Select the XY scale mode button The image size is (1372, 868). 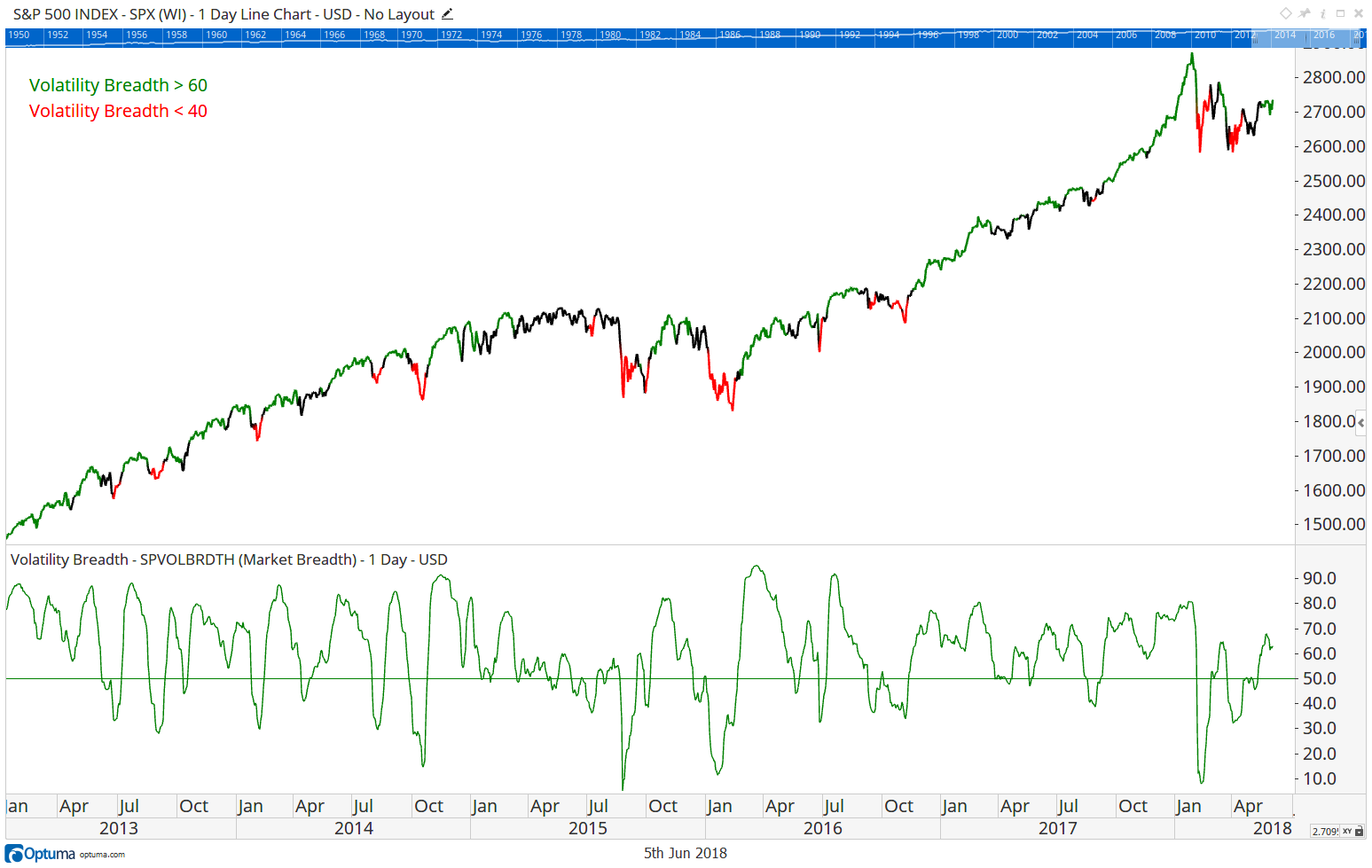(x=1346, y=832)
